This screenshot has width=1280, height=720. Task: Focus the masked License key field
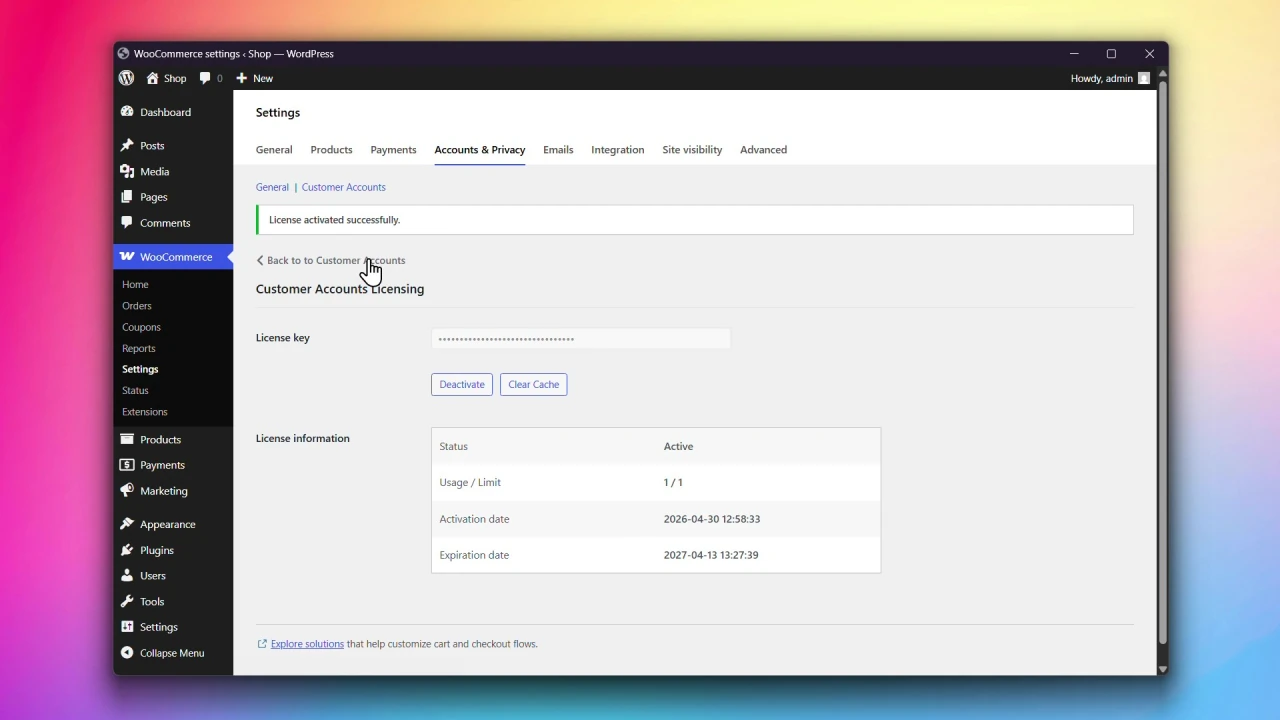tap(581, 339)
